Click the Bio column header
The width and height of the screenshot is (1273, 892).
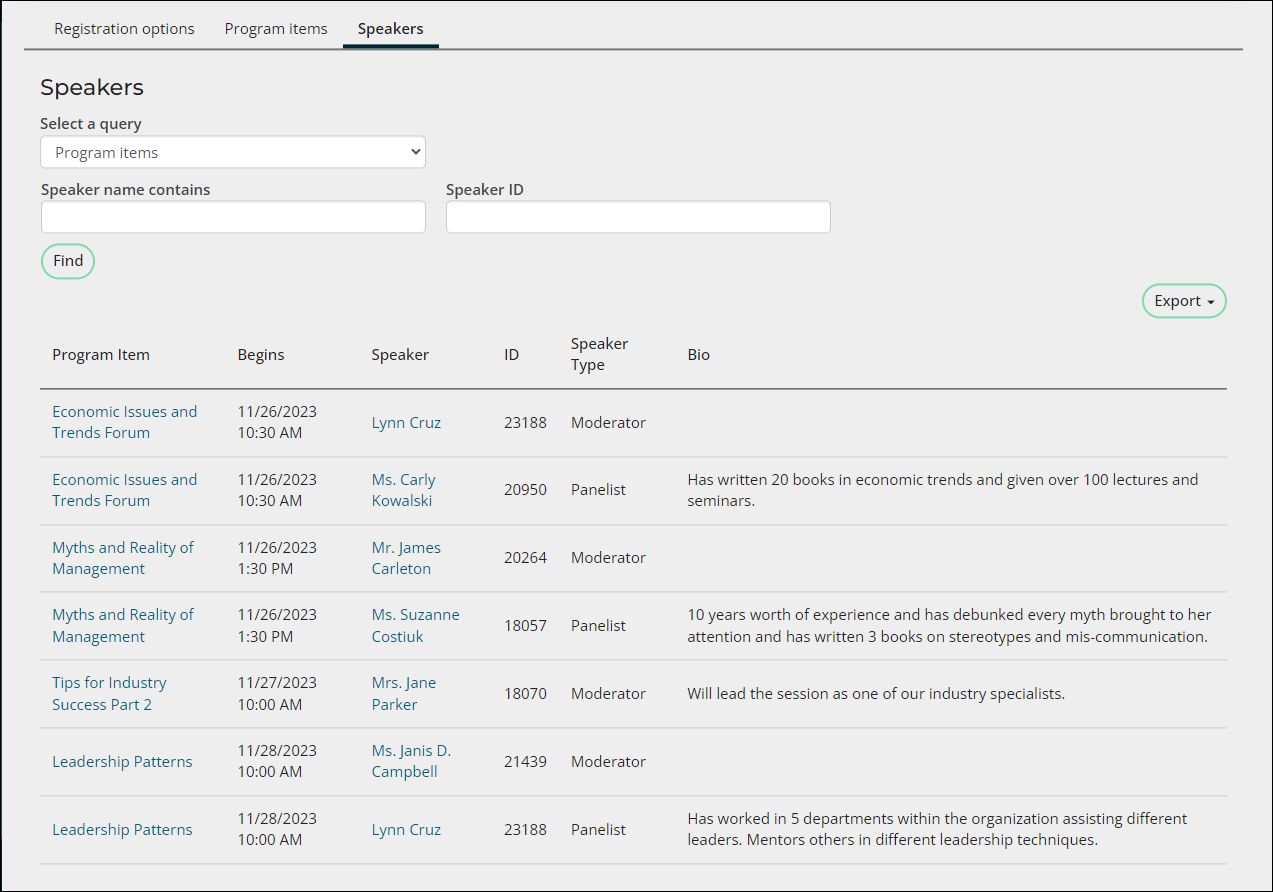point(699,354)
